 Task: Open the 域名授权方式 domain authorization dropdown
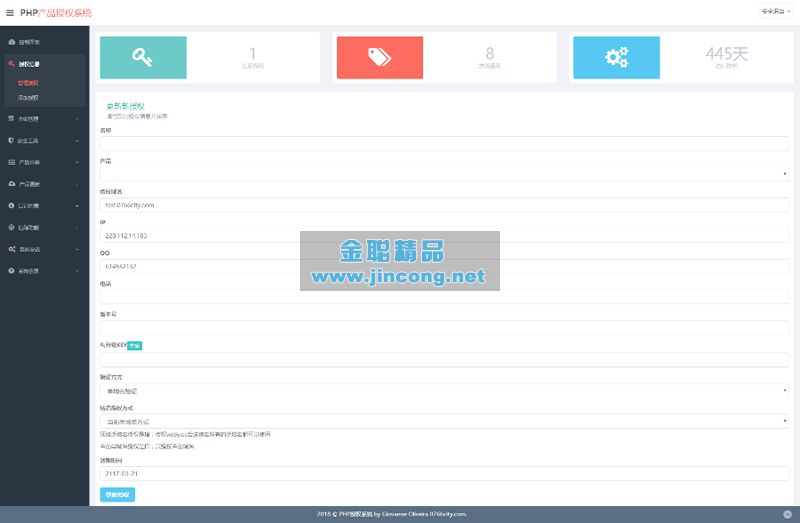coord(444,421)
